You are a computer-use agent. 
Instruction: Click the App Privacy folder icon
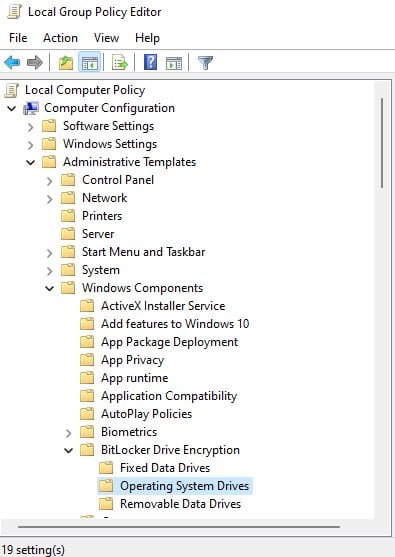(87, 360)
